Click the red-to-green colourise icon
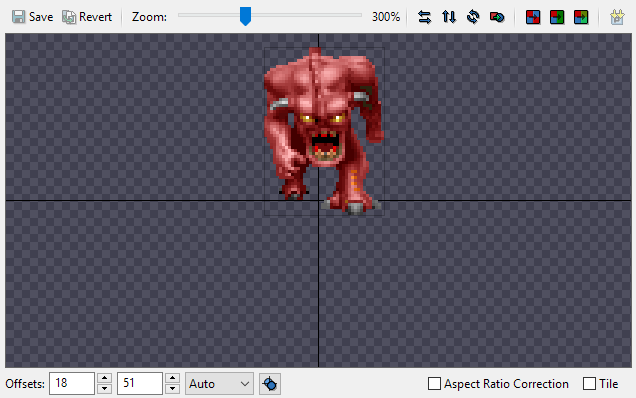 (x=557, y=17)
